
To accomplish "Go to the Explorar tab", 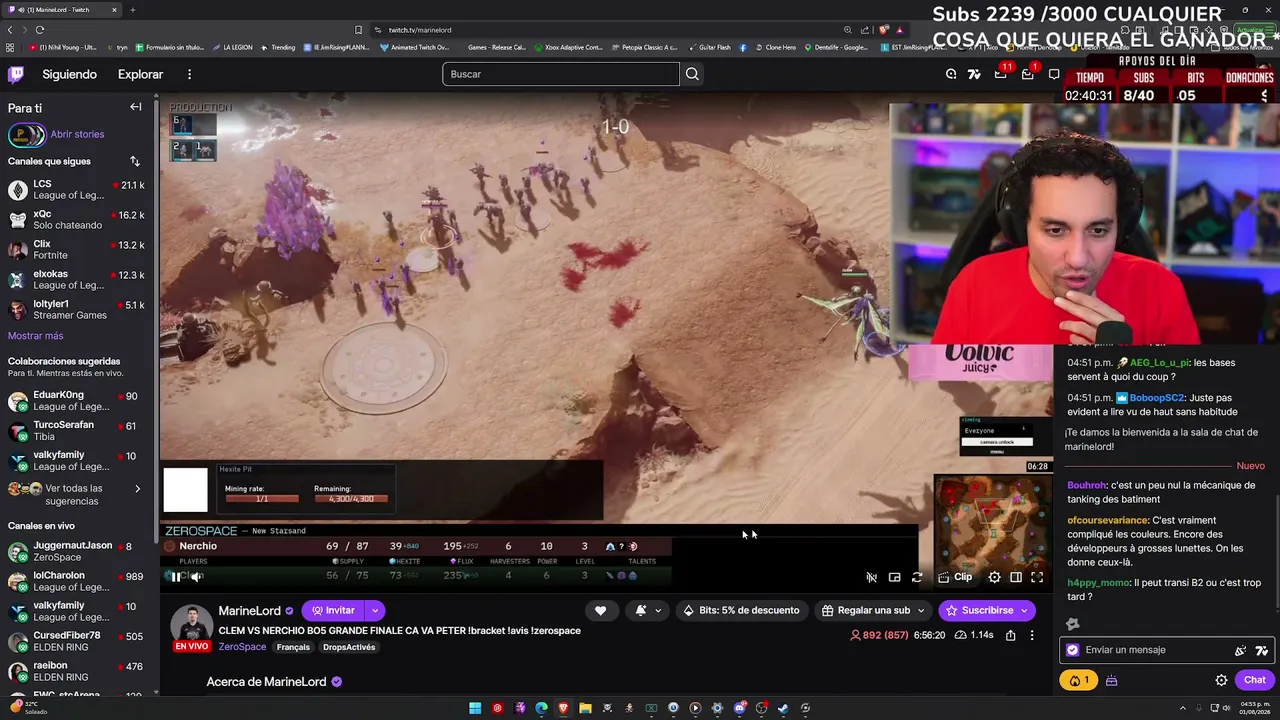I will [x=140, y=74].
